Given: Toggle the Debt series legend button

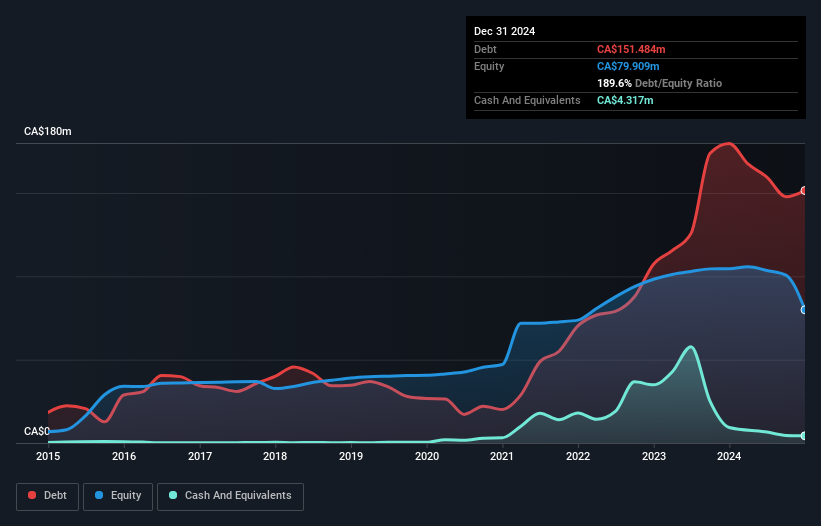Looking at the screenshot, I should pos(47,496).
